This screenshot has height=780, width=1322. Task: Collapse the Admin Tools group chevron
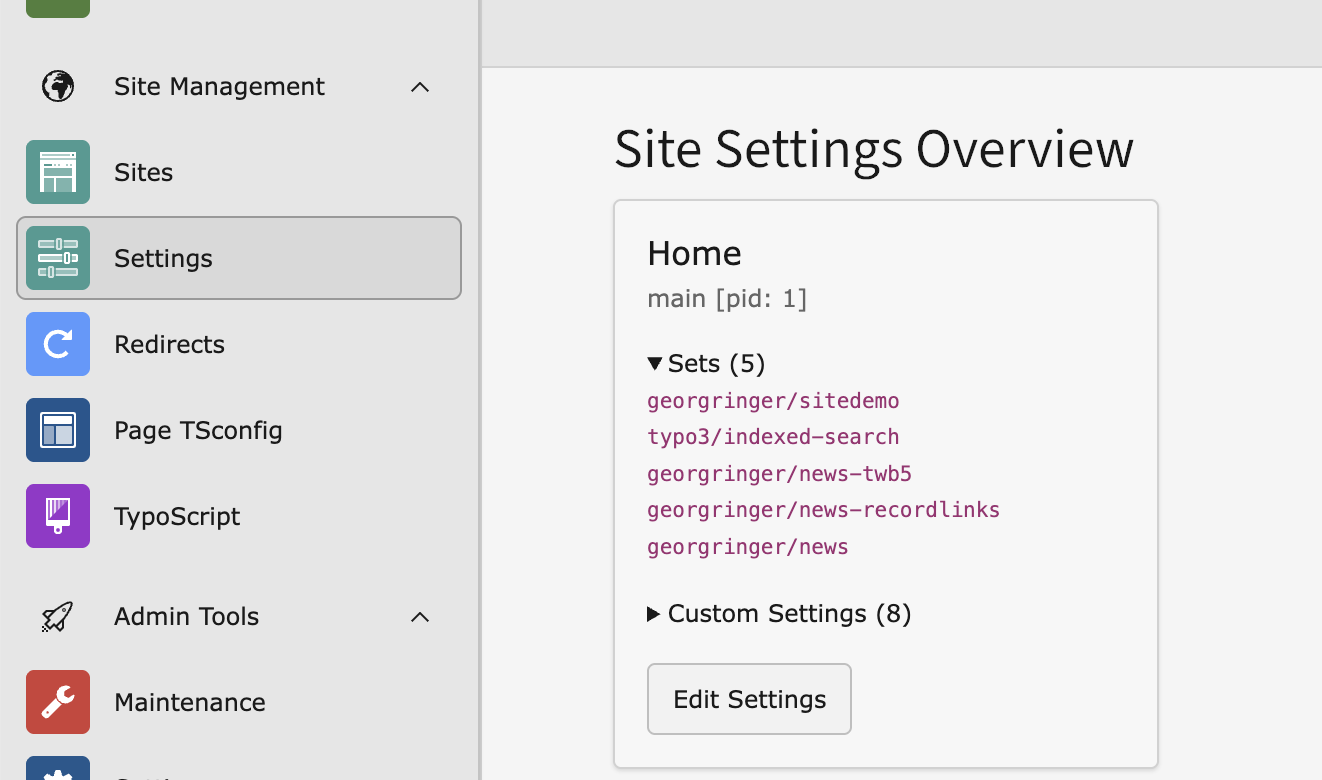420,617
